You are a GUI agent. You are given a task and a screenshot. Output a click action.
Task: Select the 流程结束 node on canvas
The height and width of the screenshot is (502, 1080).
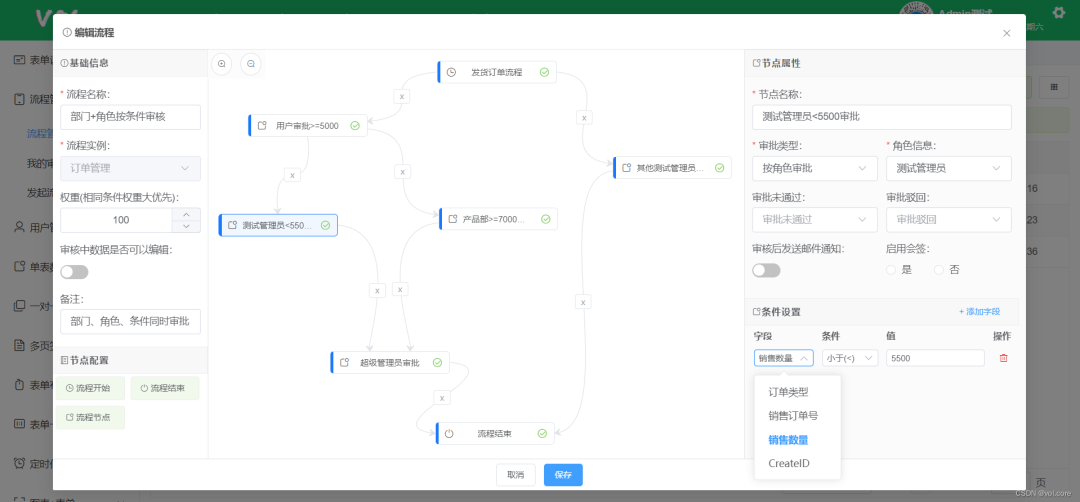pyautogui.click(x=496, y=434)
